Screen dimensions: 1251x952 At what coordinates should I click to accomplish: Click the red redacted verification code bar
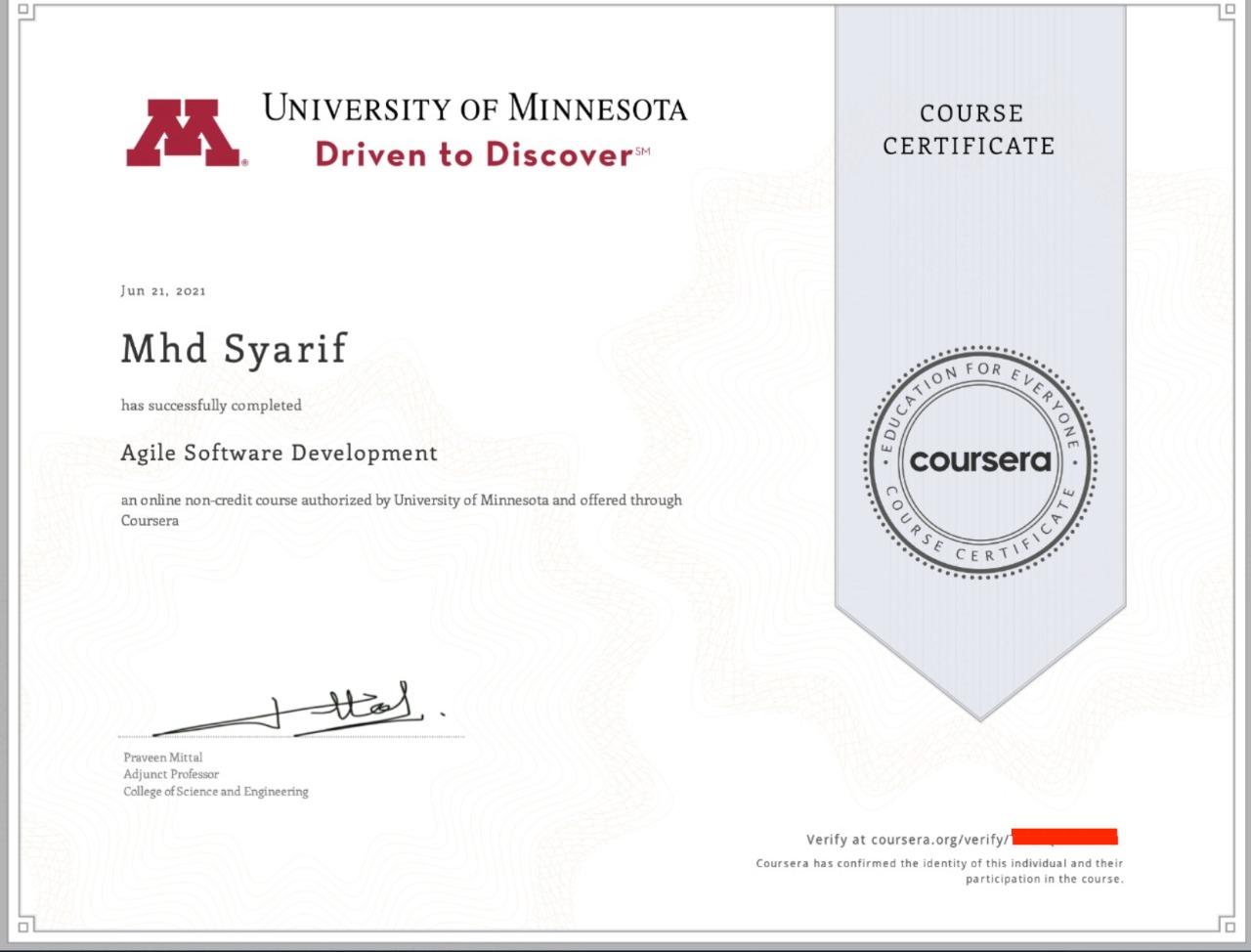click(1064, 837)
